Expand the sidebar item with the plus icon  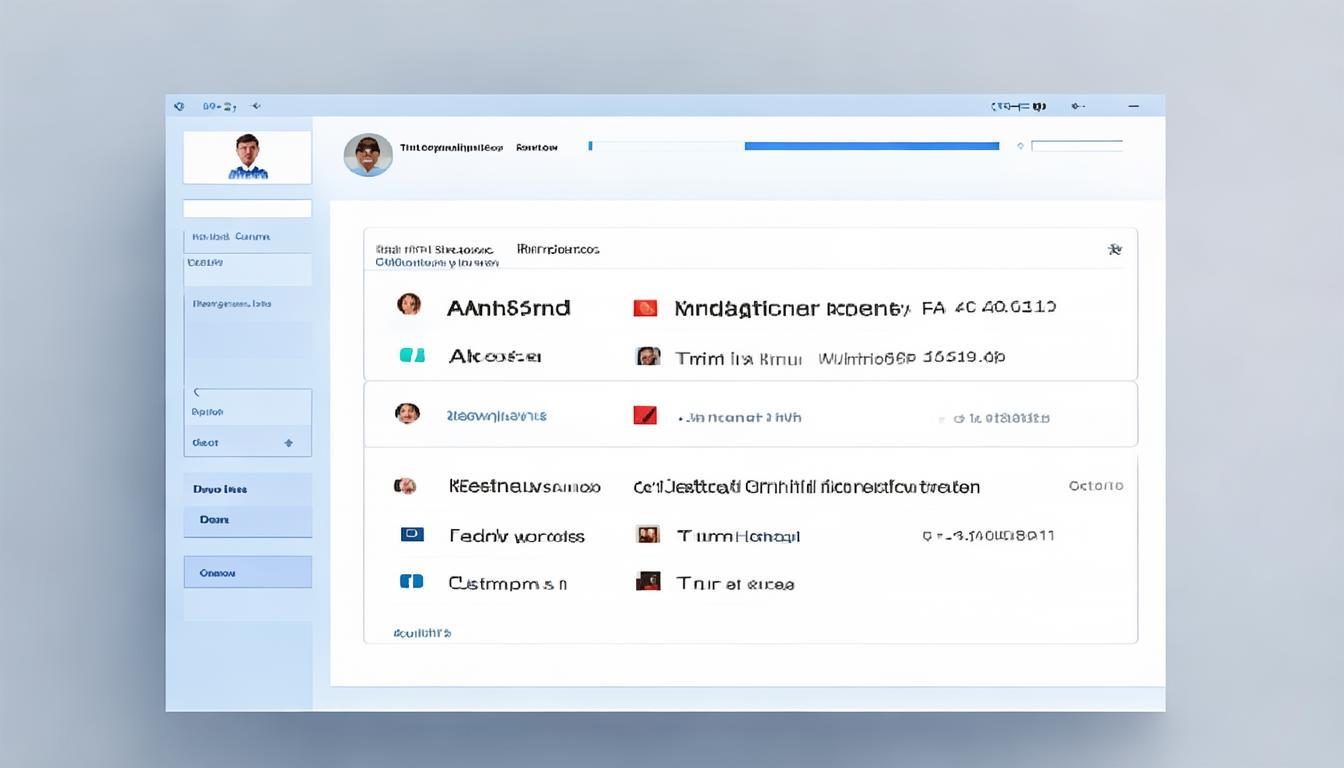pos(288,442)
